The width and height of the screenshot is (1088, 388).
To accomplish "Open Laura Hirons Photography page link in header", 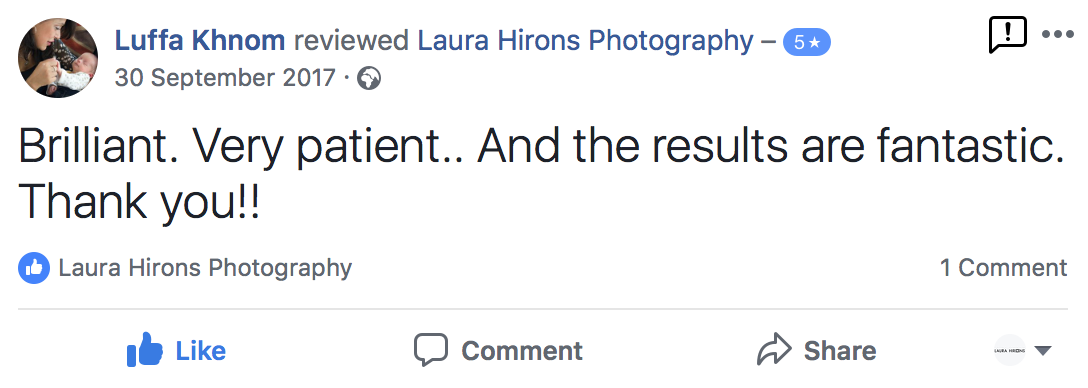I will [x=585, y=42].
